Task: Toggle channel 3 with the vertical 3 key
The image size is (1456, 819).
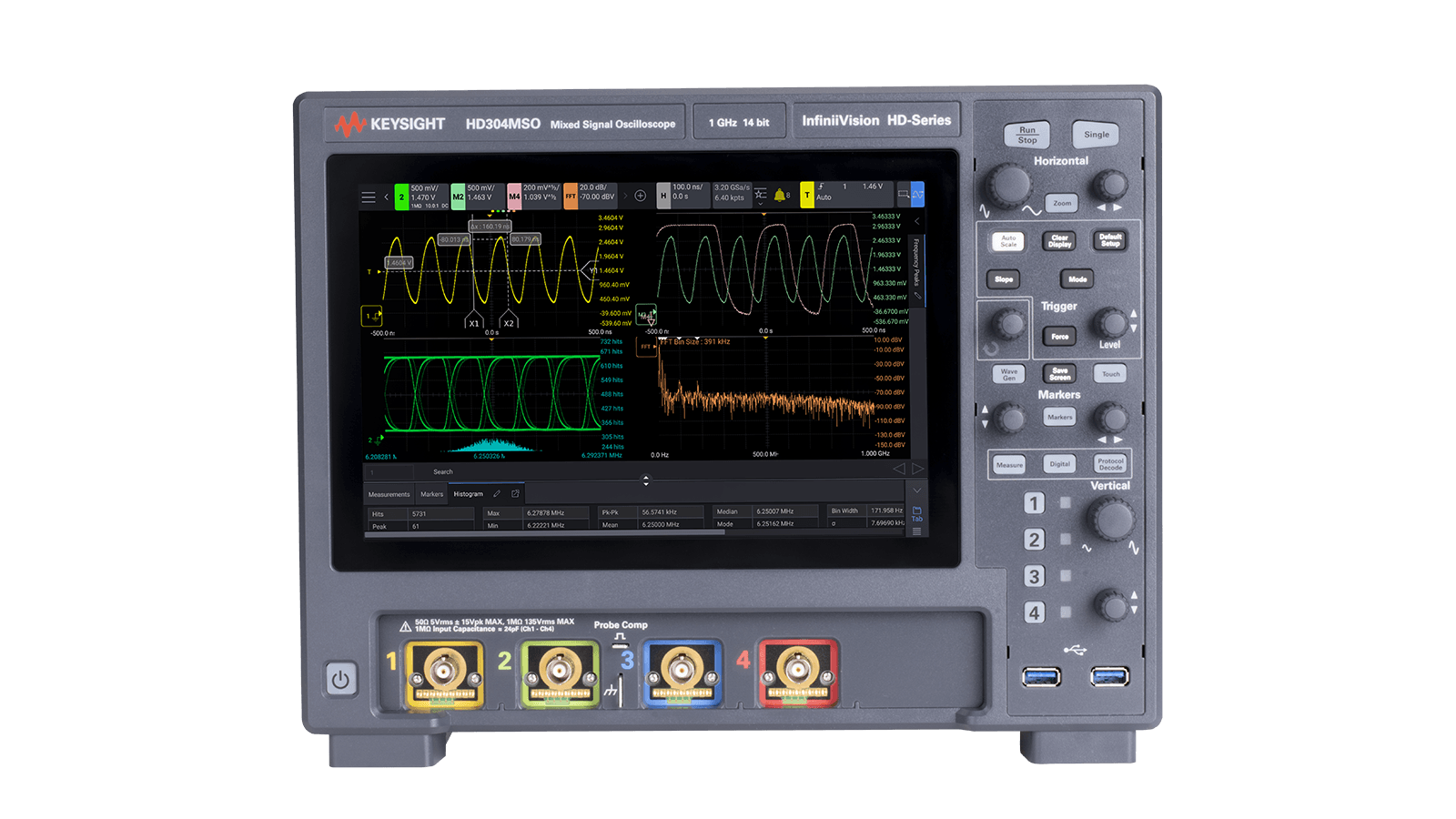Action: click(x=1034, y=576)
